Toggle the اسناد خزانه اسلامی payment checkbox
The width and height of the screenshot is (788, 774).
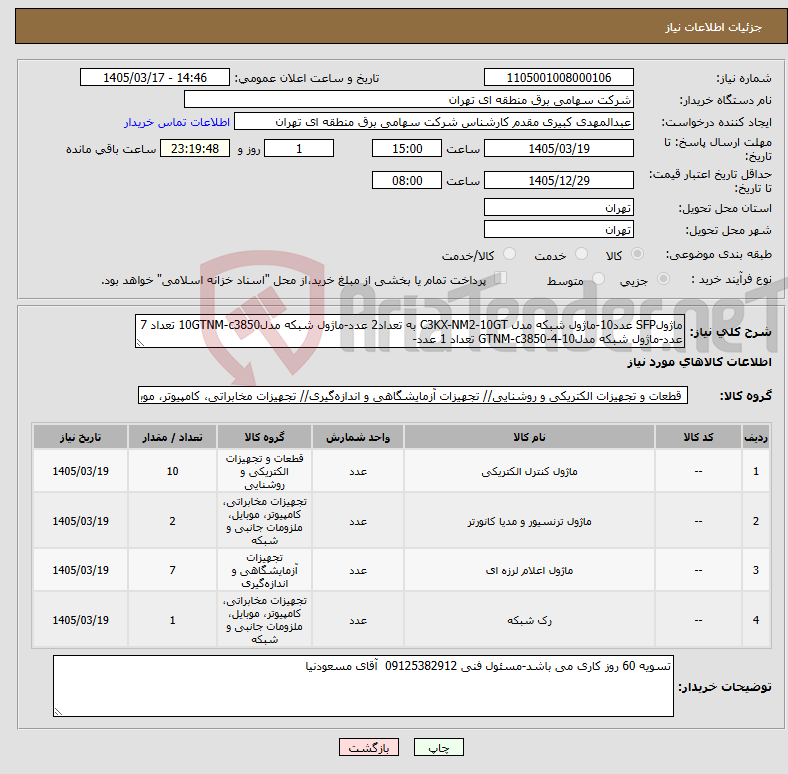click(501, 278)
